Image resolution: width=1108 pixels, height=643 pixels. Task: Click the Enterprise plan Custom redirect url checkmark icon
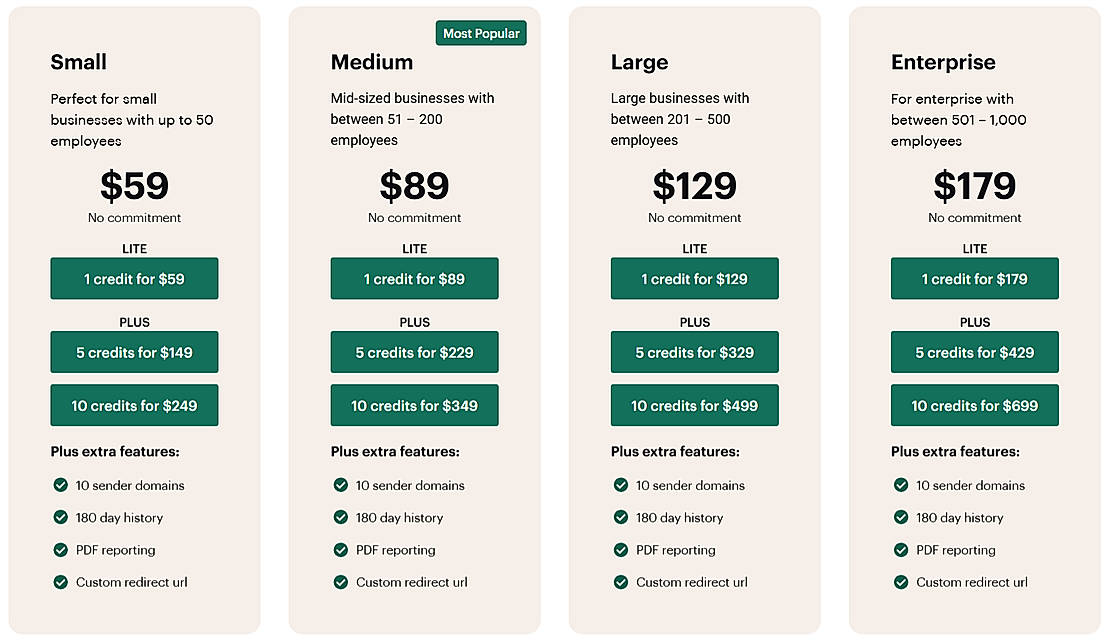click(x=901, y=582)
